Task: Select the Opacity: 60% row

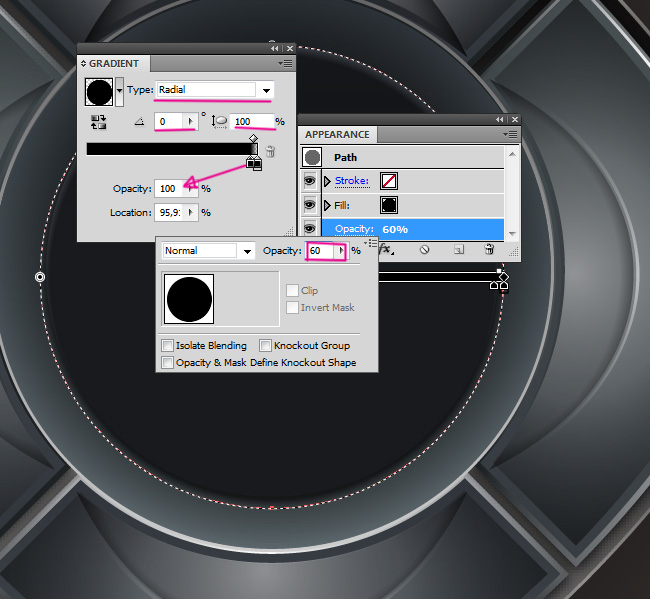Action: [x=413, y=229]
